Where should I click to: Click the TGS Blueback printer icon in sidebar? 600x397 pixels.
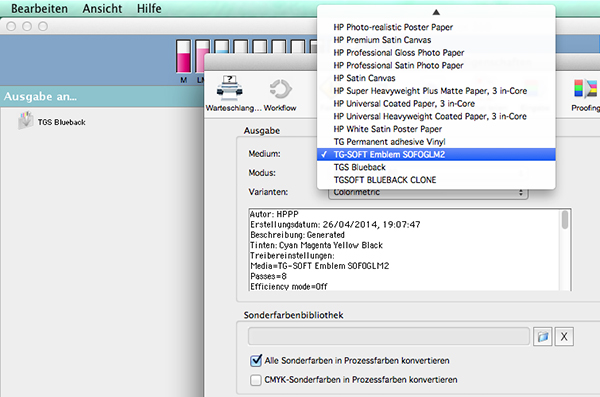click(26, 120)
